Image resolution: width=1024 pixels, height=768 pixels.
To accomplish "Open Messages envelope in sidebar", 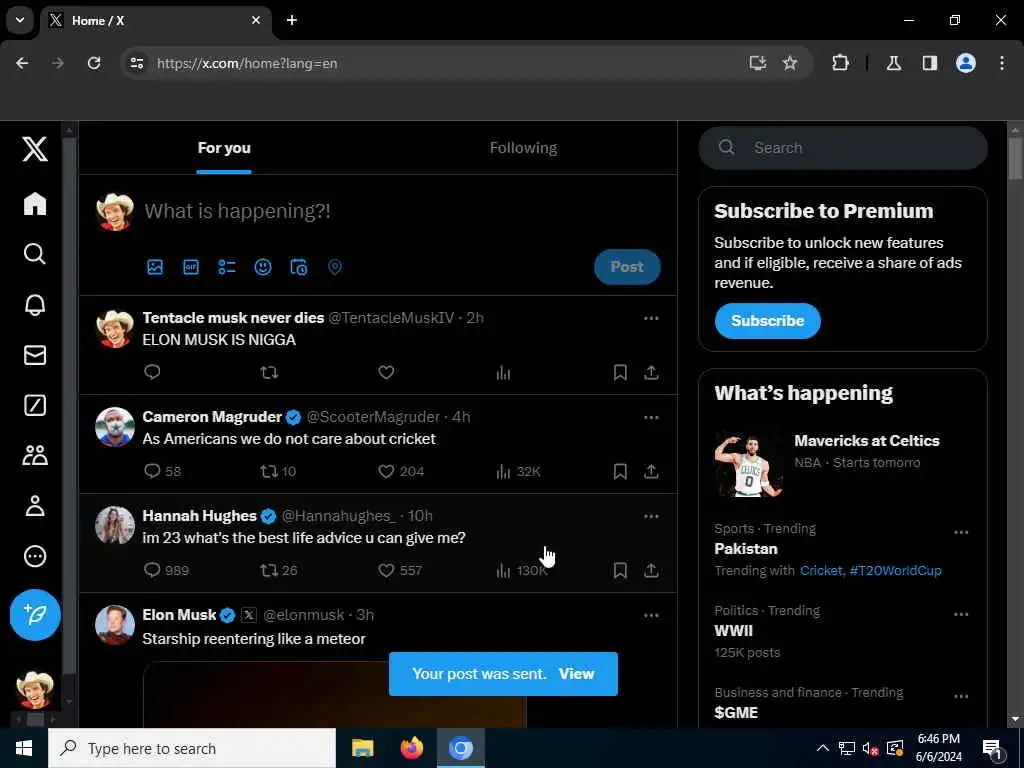I will click(35, 355).
